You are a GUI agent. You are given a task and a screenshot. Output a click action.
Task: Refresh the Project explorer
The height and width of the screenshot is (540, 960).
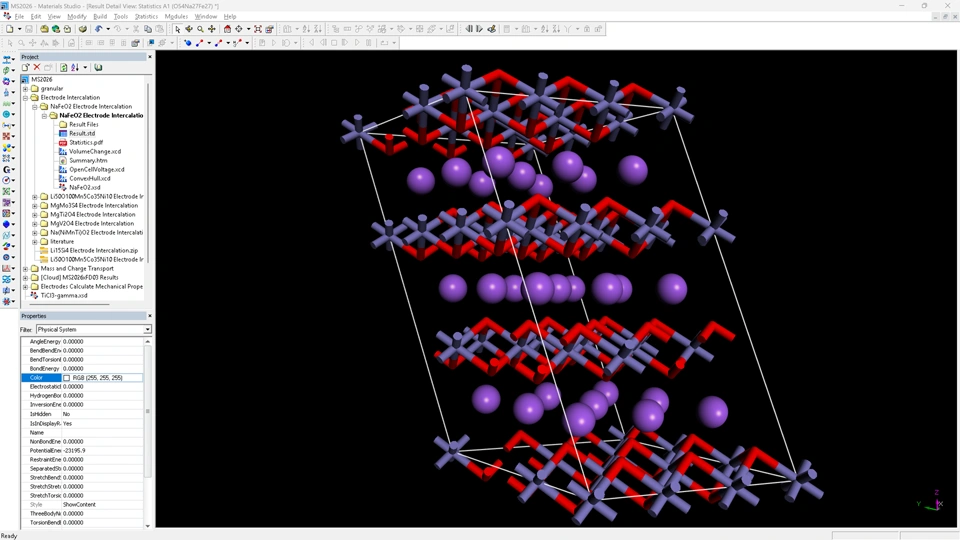64,67
